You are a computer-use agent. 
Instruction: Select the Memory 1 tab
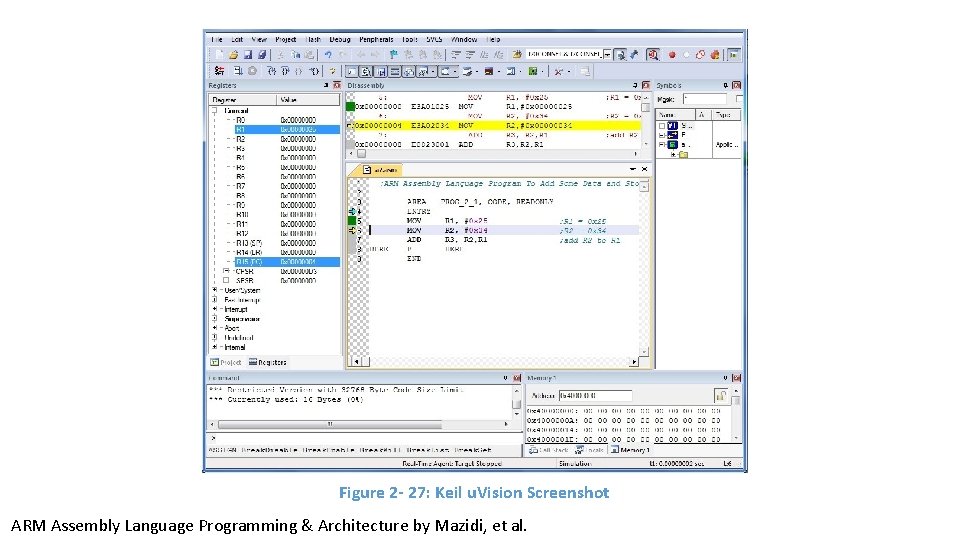[630, 450]
